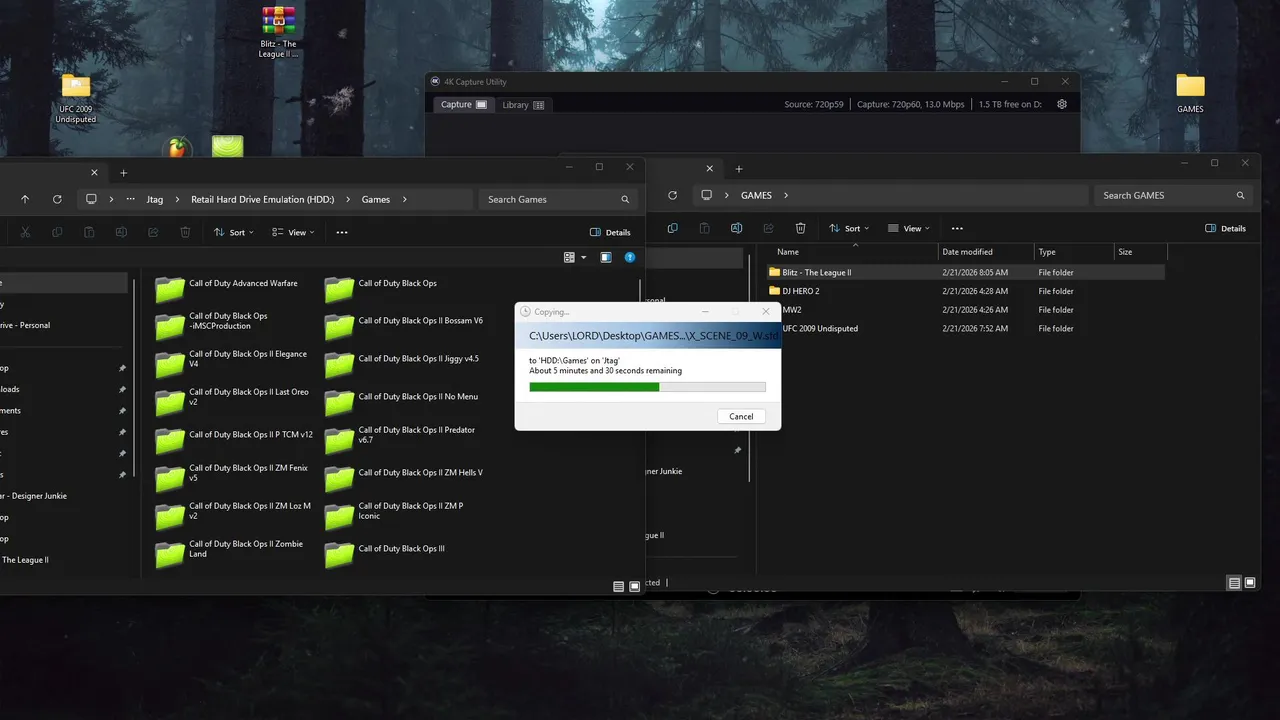Click Jtag breadcrumb in address bar
The image size is (1280, 720).
(154, 199)
